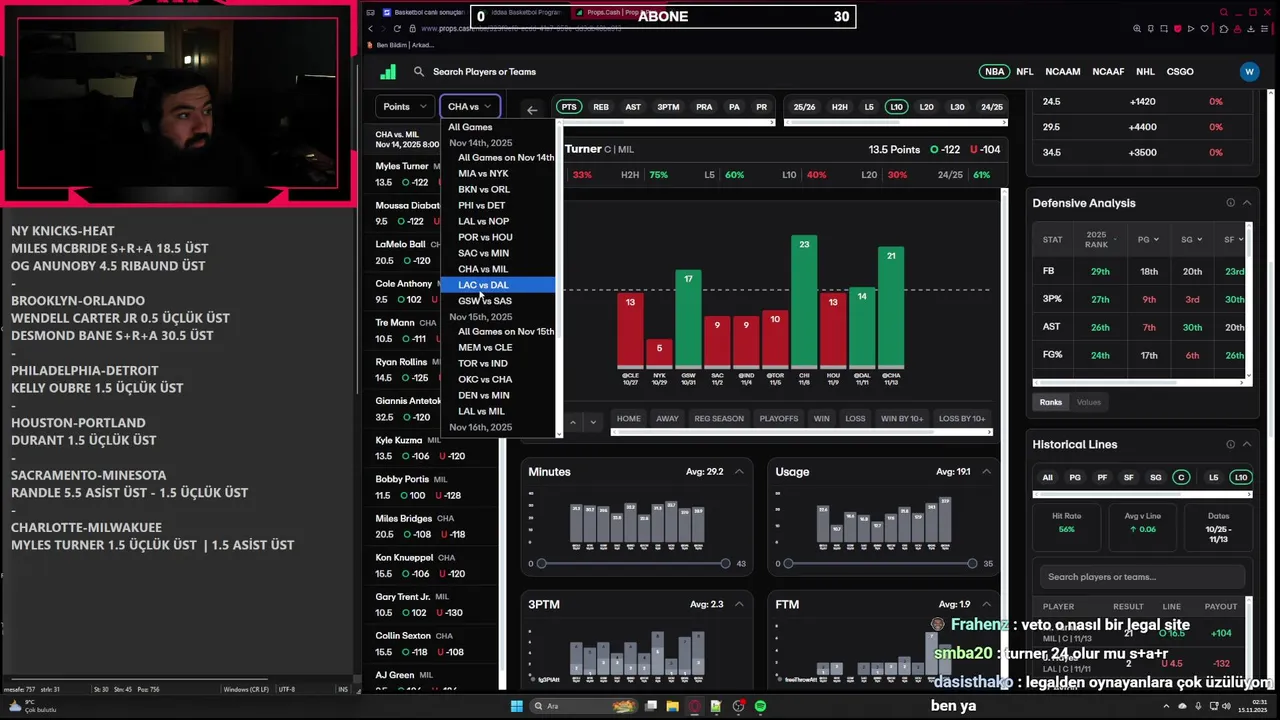1280x720 pixels.
Task: Click the Search Players or Teams field
Action: tap(484, 72)
